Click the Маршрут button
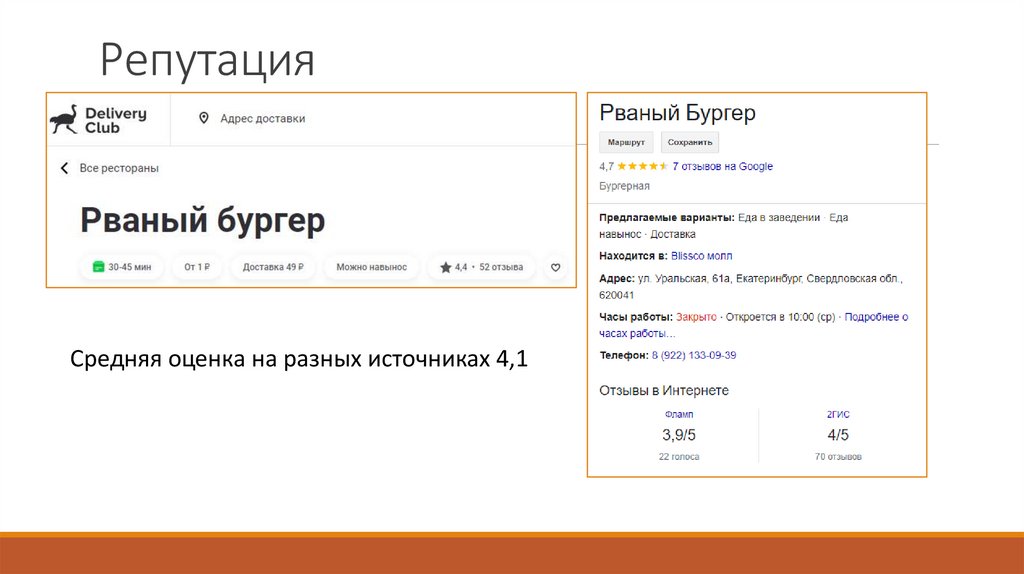The width and height of the screenshot is (1024, 574). click(x=626, y=142)
